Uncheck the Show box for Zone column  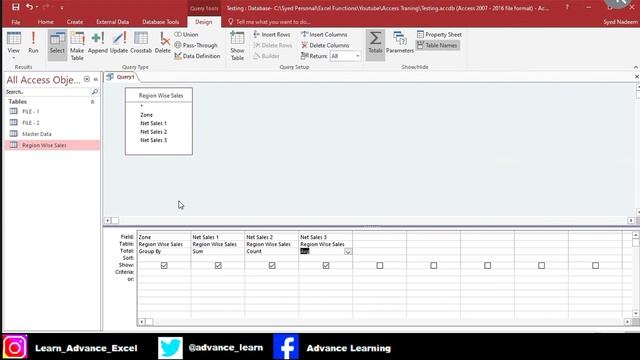[x=164, y=265]
